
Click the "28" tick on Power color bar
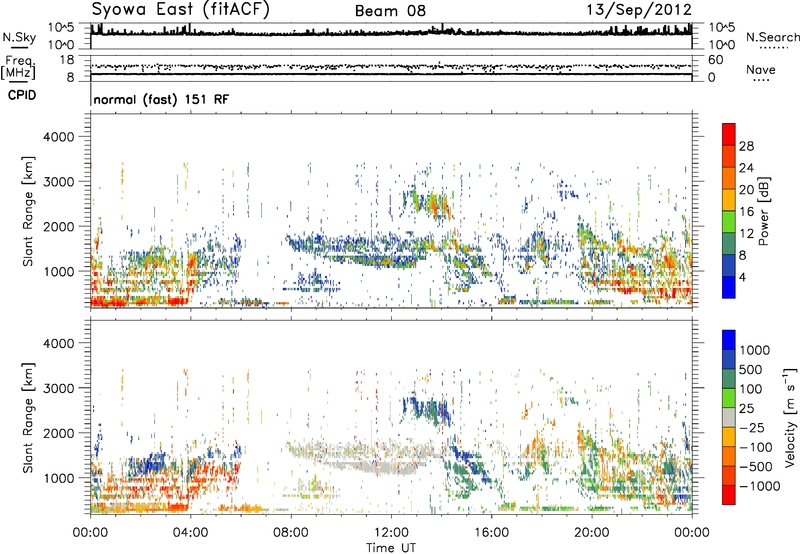point(746,146)
